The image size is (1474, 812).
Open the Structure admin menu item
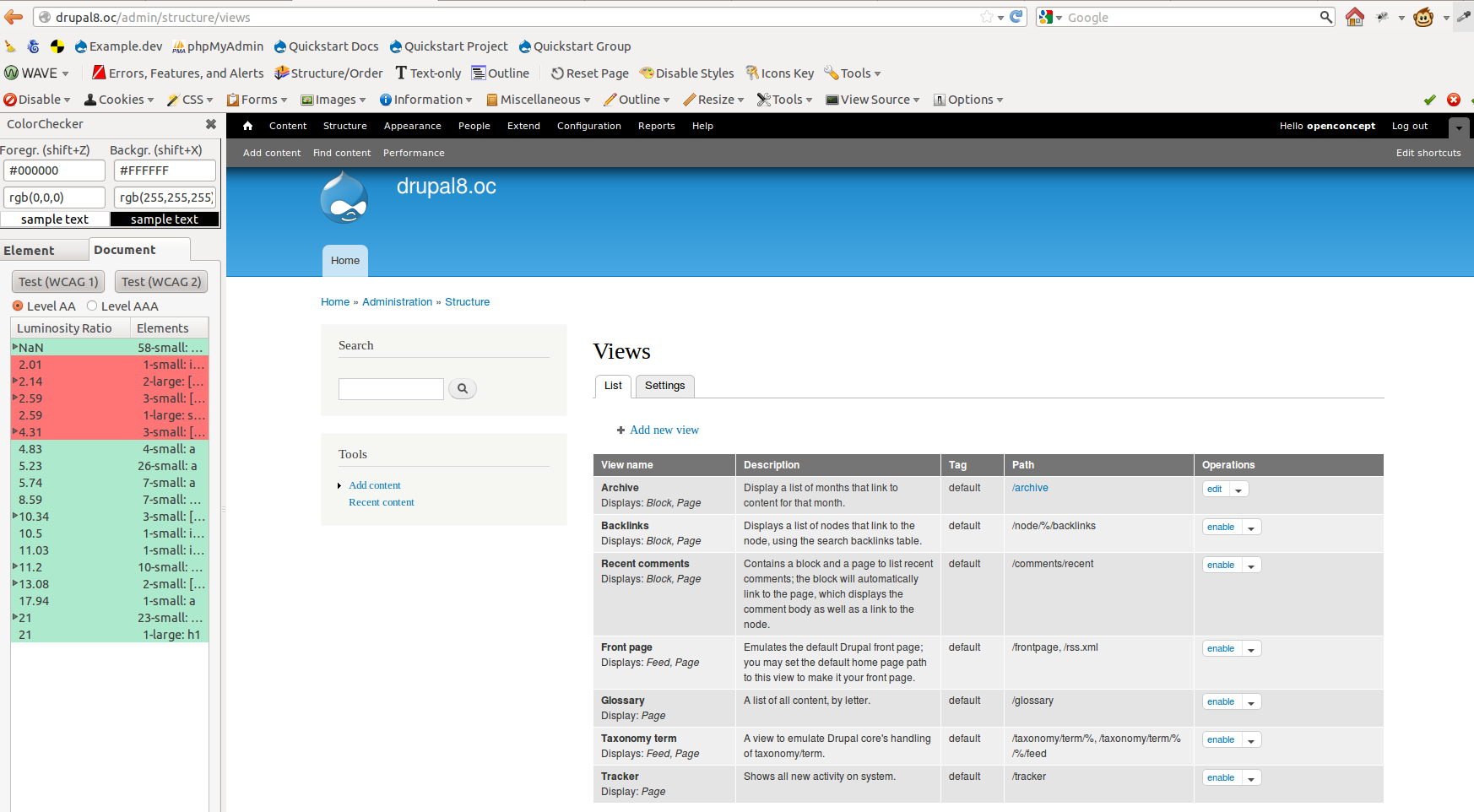(x=345, y=126)
